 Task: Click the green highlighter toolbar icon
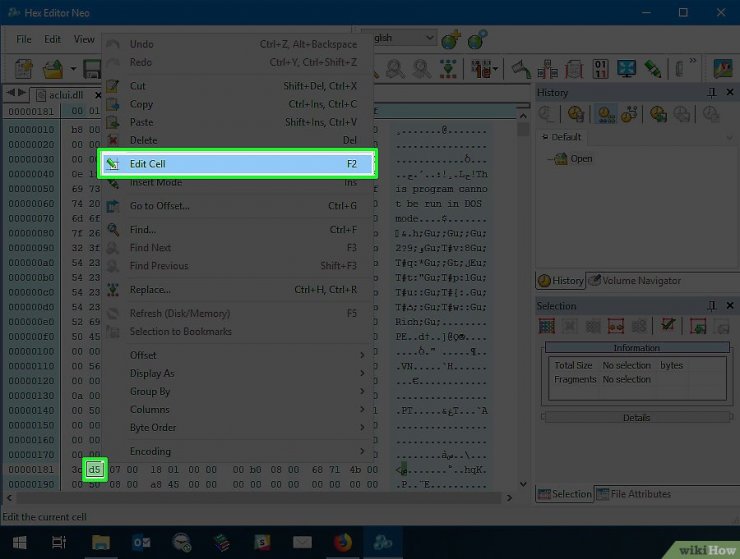(x=652, y=69)
